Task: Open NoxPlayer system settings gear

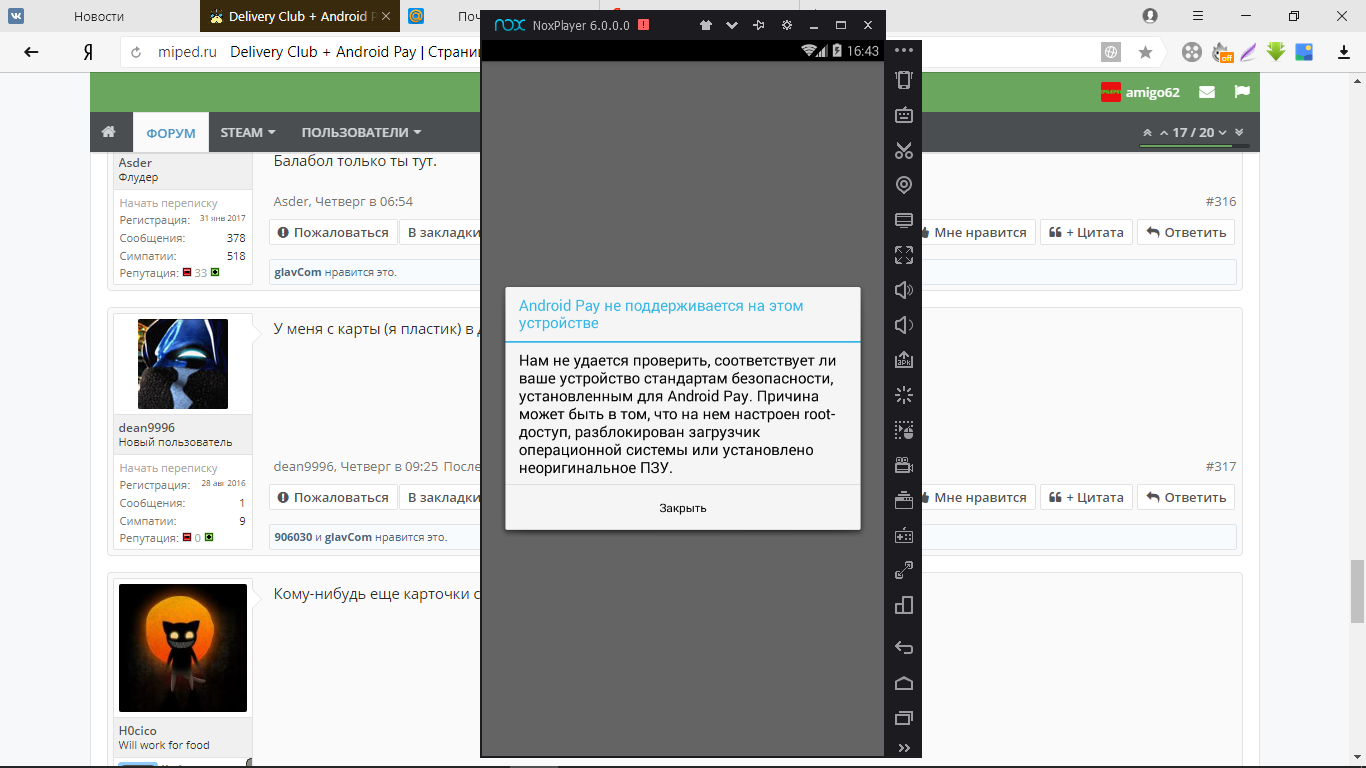Action: [x=787, y=25]
